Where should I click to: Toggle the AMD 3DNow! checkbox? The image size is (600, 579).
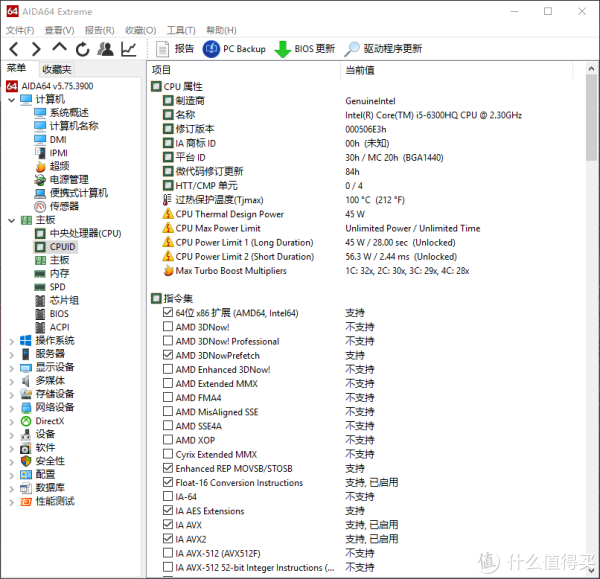coord(168,326)
